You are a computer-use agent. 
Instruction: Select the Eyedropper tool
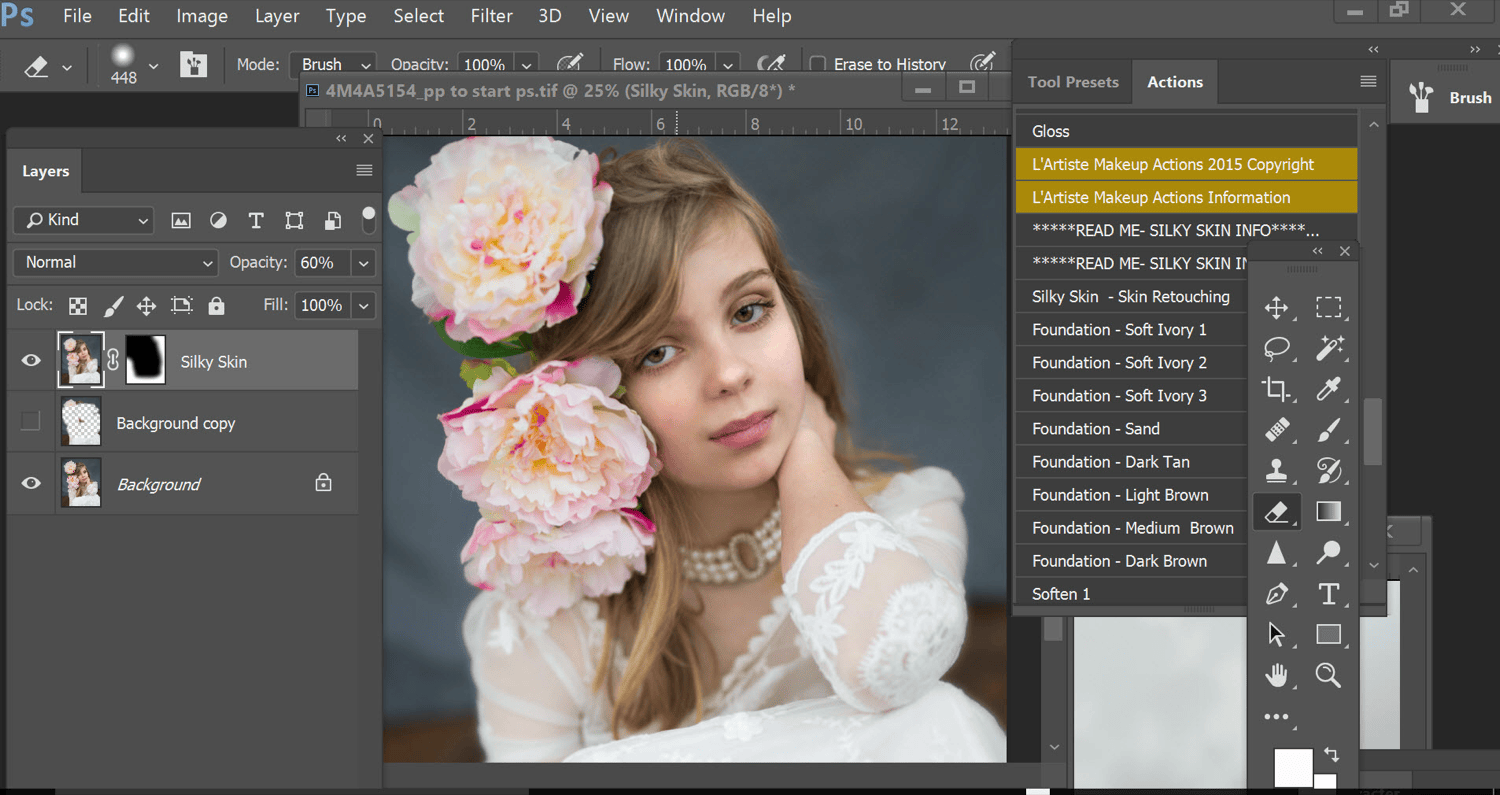pos(1328,389)
